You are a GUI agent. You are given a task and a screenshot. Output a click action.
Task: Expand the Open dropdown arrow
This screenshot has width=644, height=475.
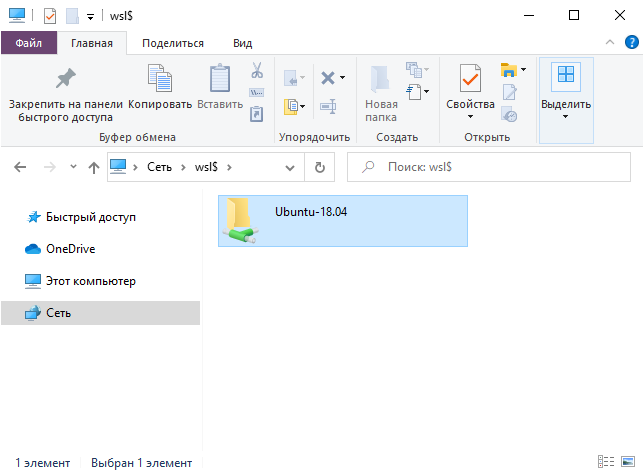524,69
